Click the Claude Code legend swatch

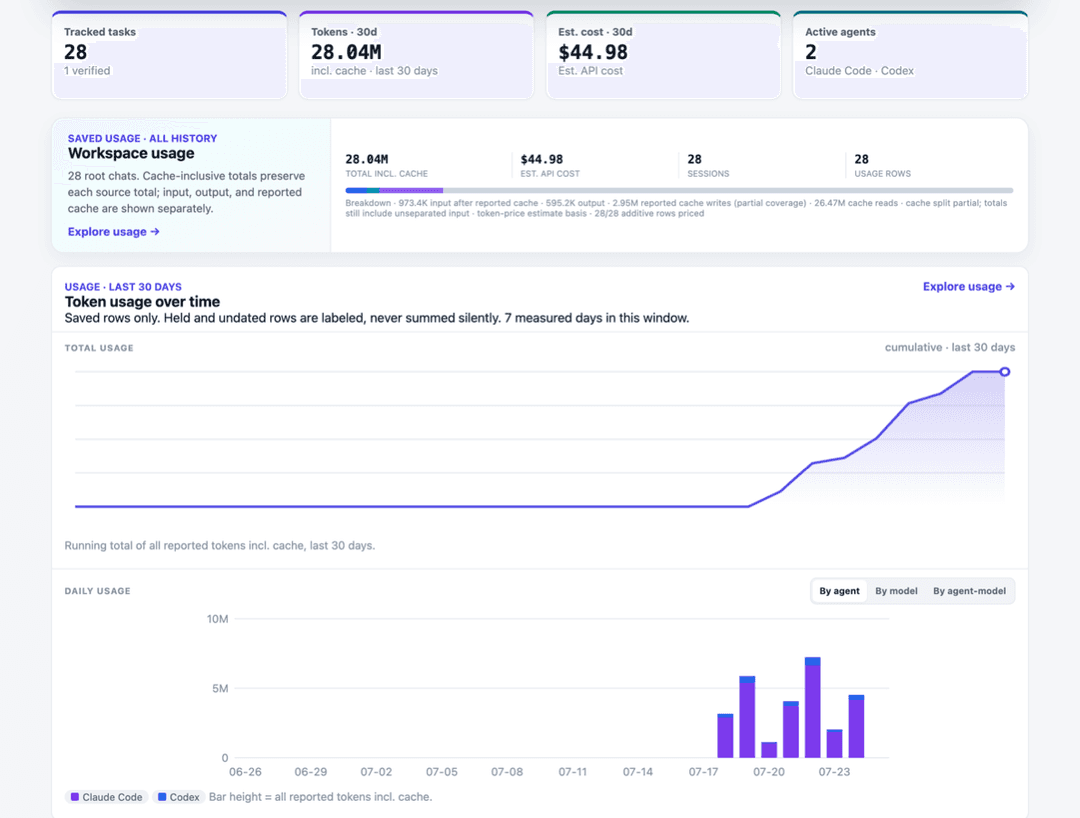tap(74, 797)
